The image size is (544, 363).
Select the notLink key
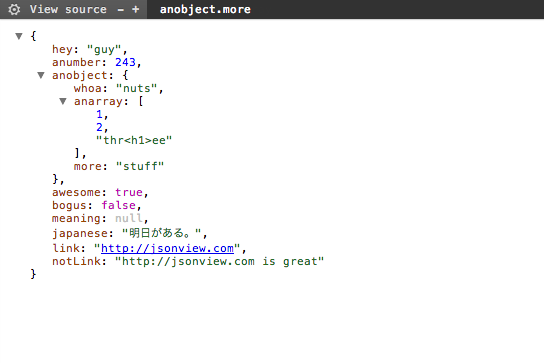click(76, 261)
